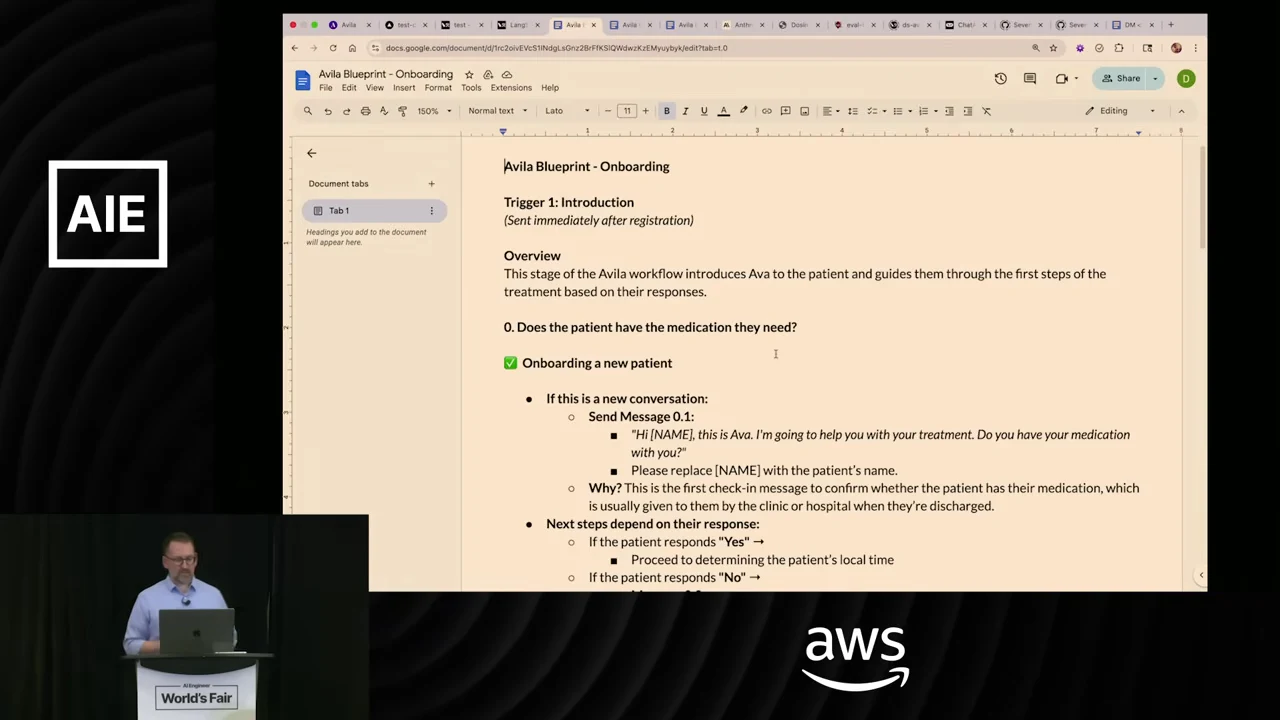Go back in browser history
This screenshot has height=720, width=1280.
[294, 48]
